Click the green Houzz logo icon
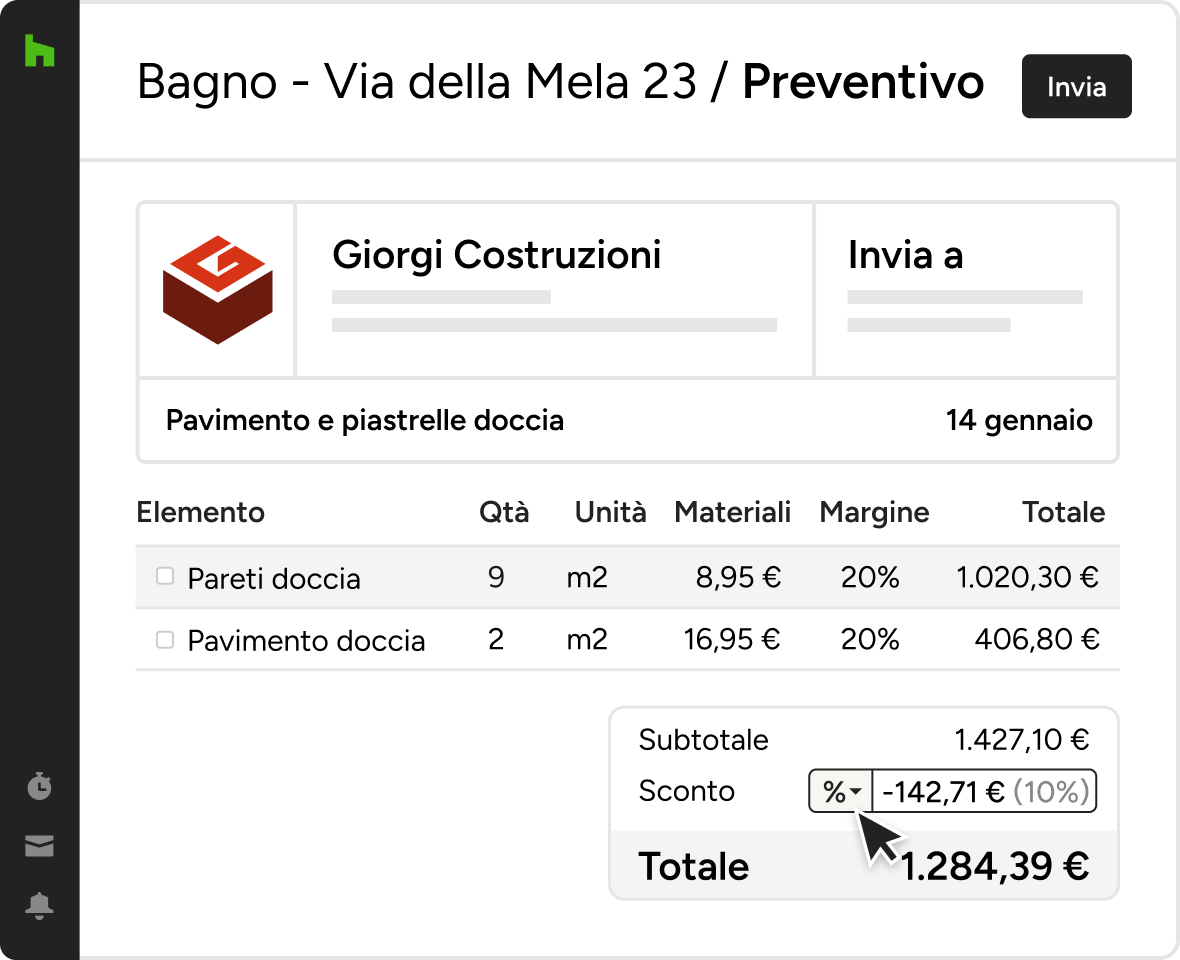1180x960 pixels. pos(39,50)
